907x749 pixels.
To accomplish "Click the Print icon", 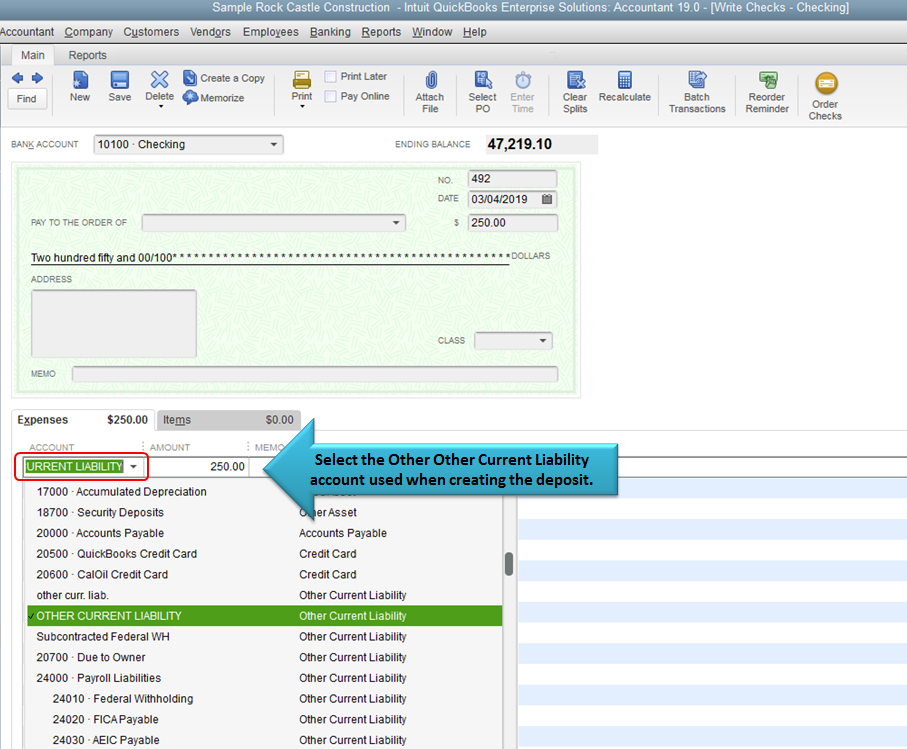I will pyautogui.click(x=301, y=80).
